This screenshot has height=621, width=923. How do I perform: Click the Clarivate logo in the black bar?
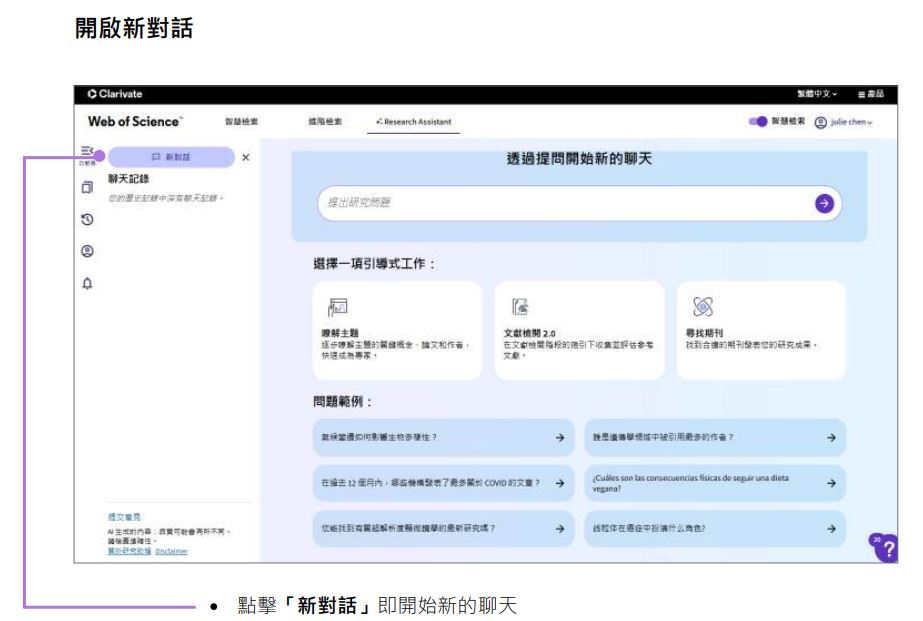[115, 94]
